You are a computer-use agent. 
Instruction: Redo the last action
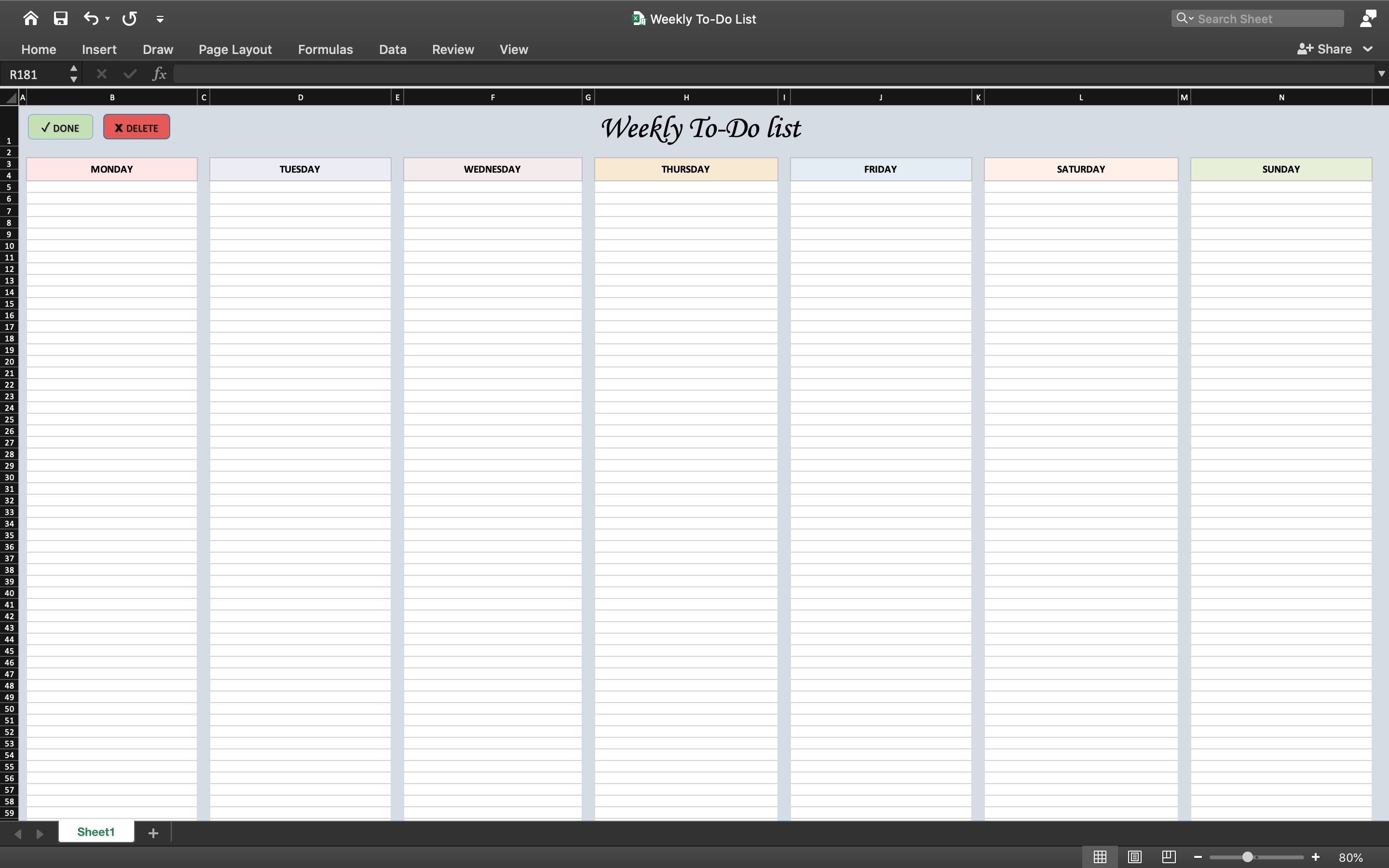(x=129, y=18)
